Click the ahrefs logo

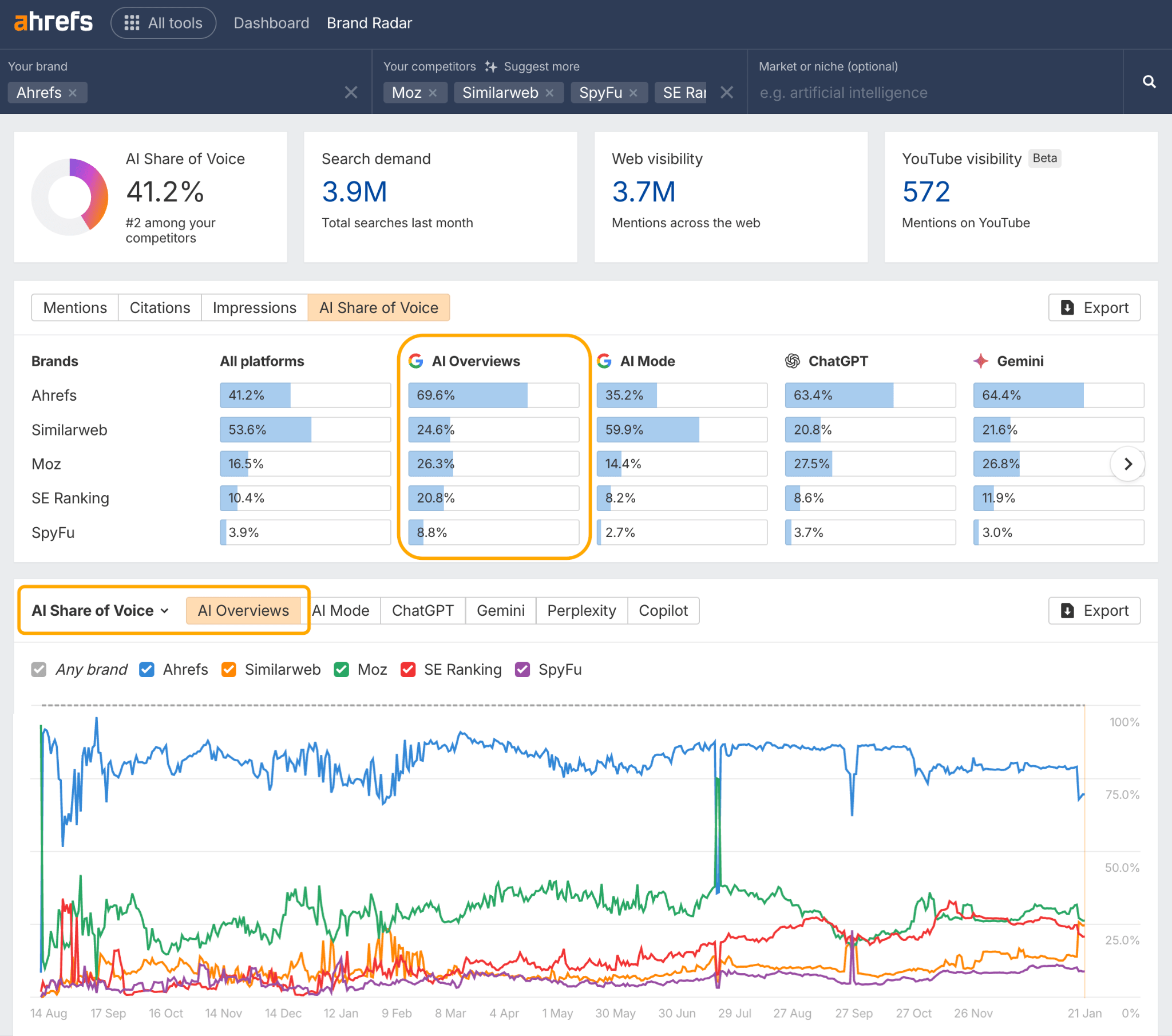click(53, 22)
